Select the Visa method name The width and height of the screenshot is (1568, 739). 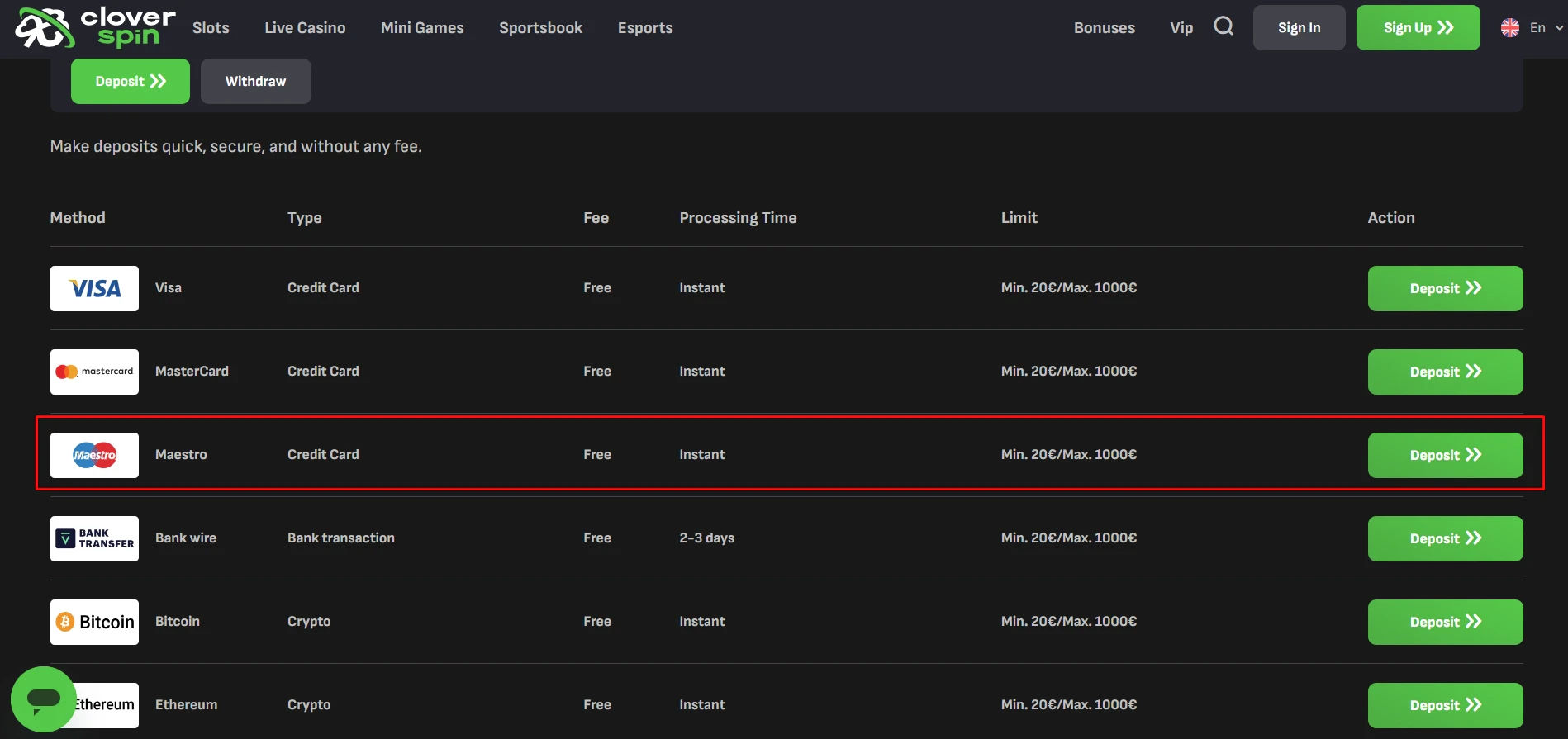(x=169, y=287)
